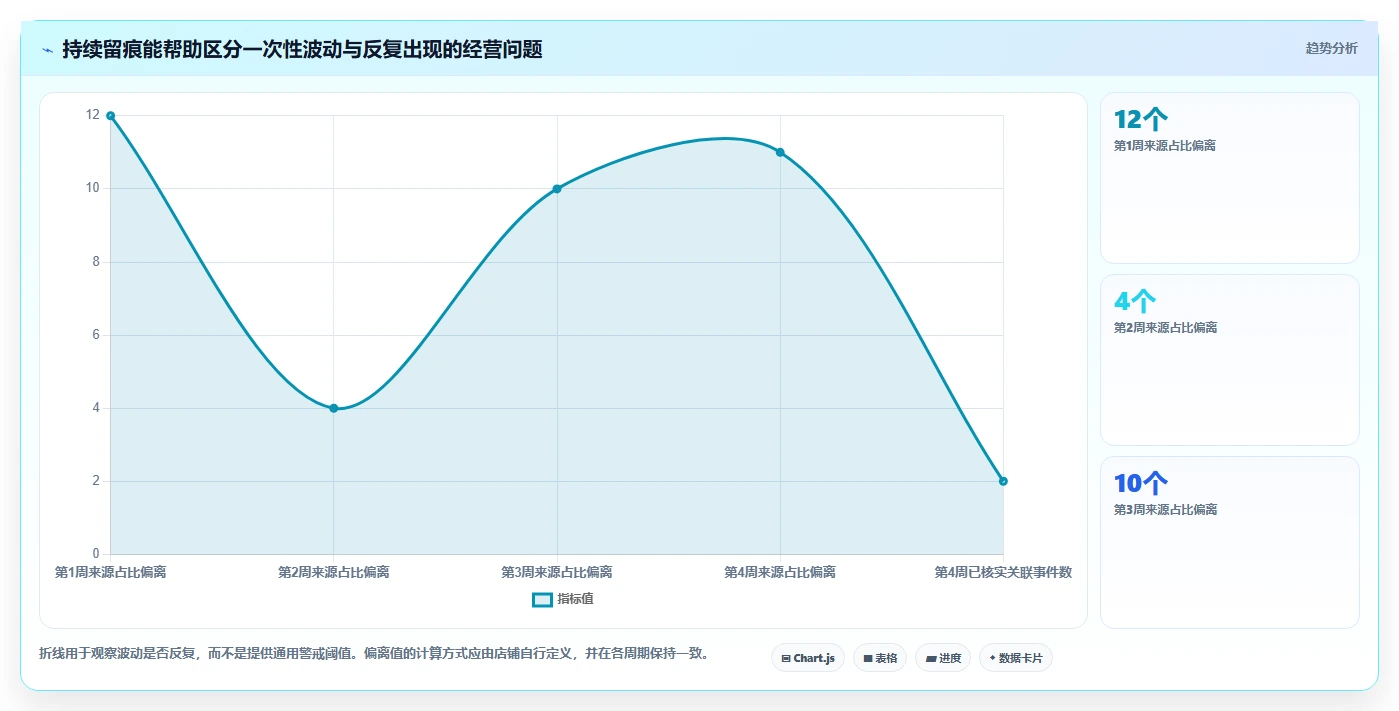Click x-axis label 第1周来源占比偏离
The height and width of the screenshot is (711, 1399).
coord(110,572)
